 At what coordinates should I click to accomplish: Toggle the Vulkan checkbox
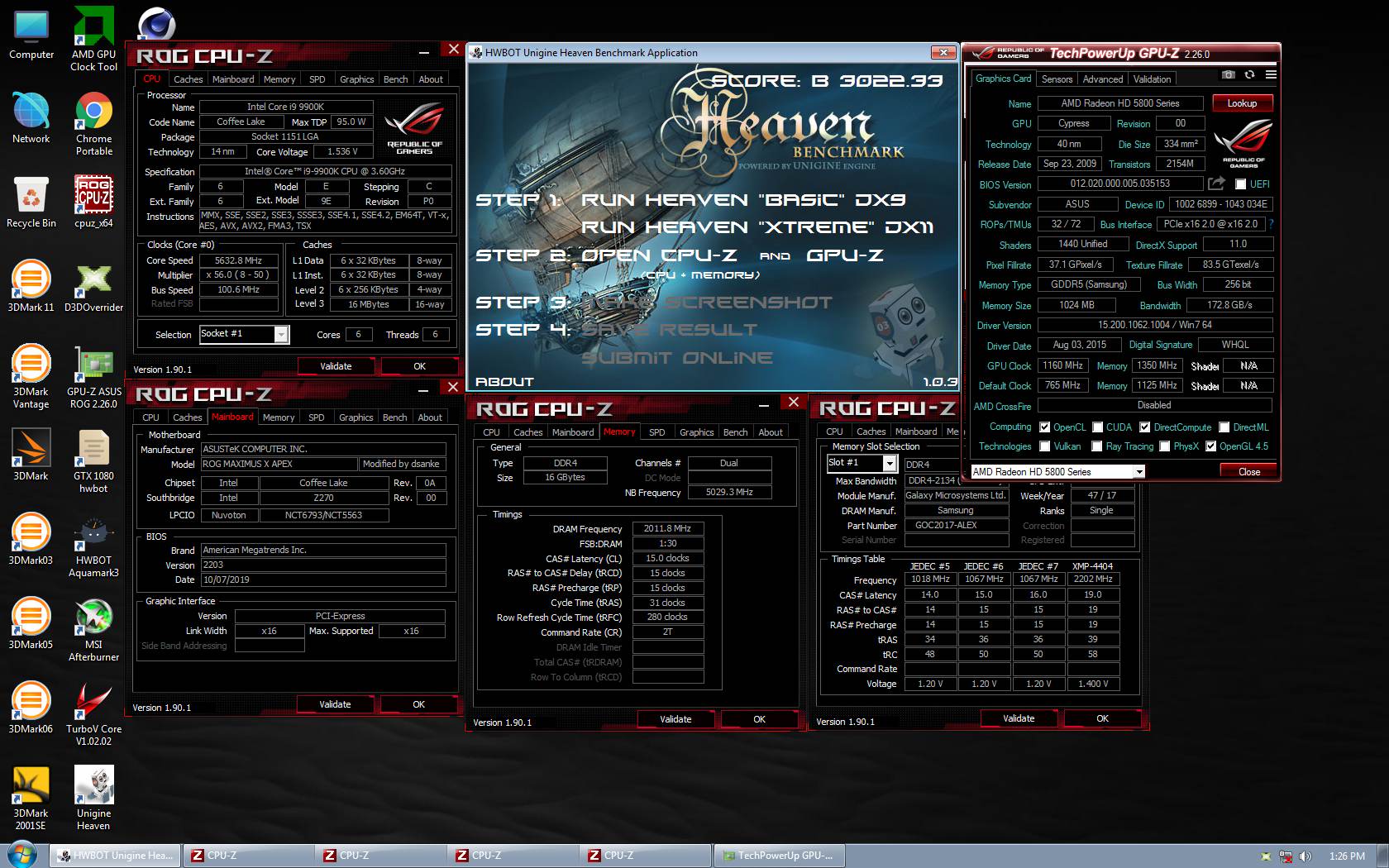(1045, 446)
